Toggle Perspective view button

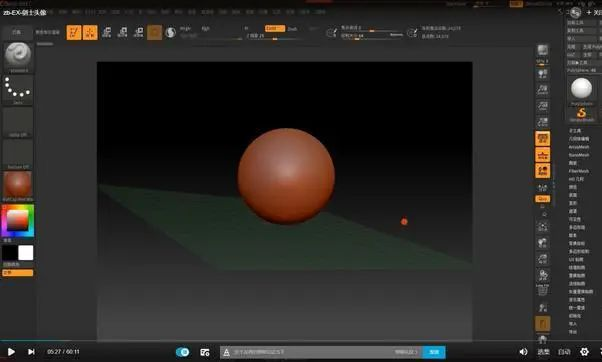(x=542, y=139)
